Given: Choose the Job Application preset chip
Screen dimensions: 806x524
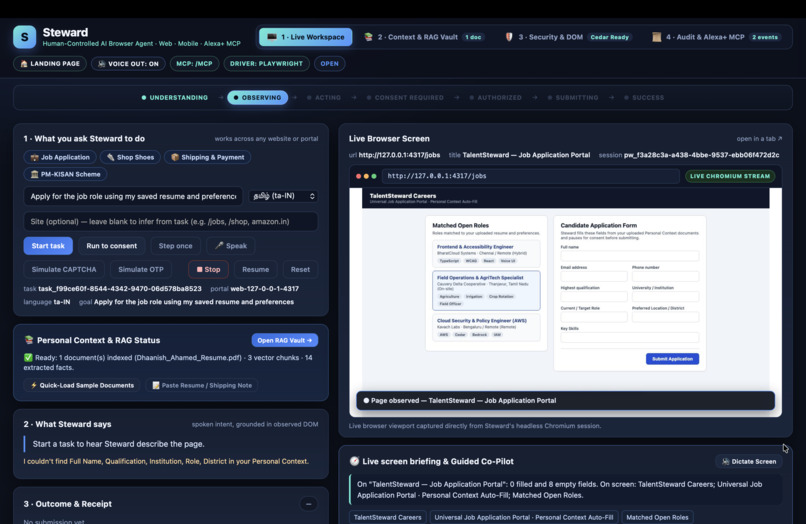Looking at the screenshot, I should pyautogui.click(x=60, y=157).
